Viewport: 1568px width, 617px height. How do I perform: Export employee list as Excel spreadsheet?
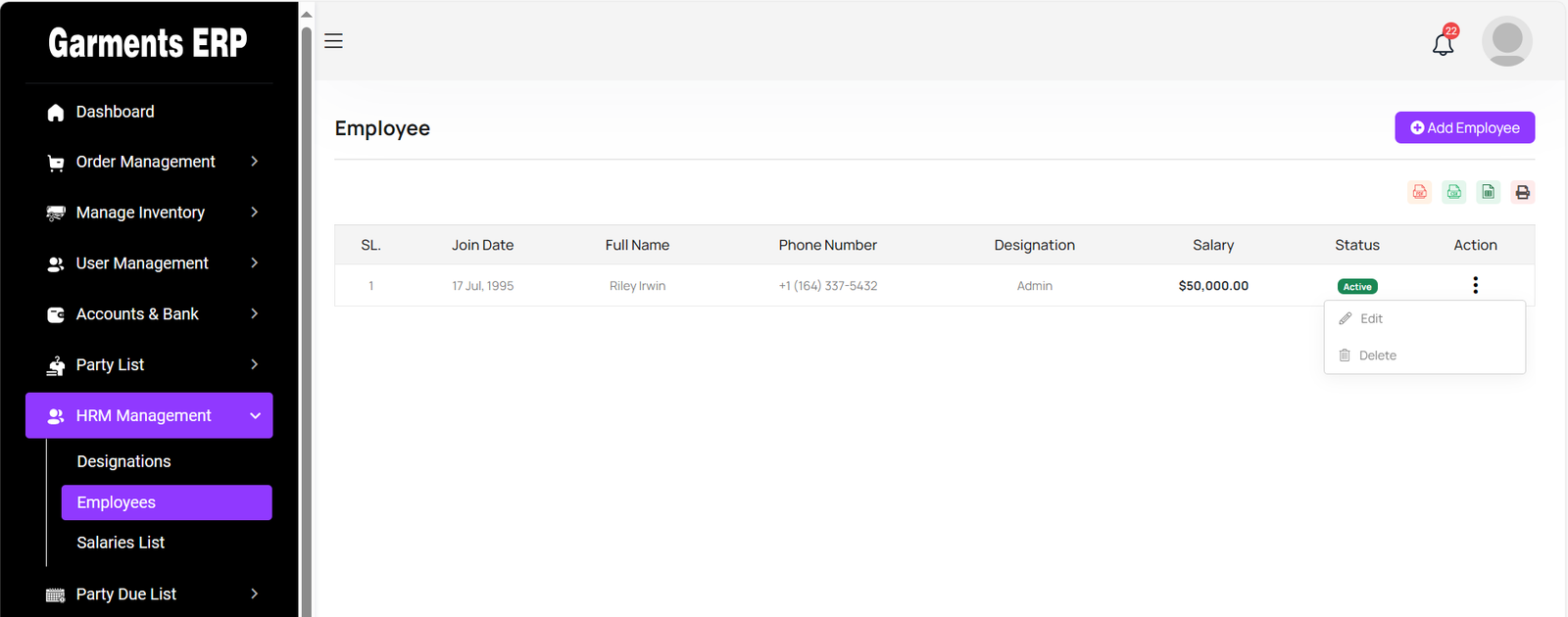click(1489, 192)
